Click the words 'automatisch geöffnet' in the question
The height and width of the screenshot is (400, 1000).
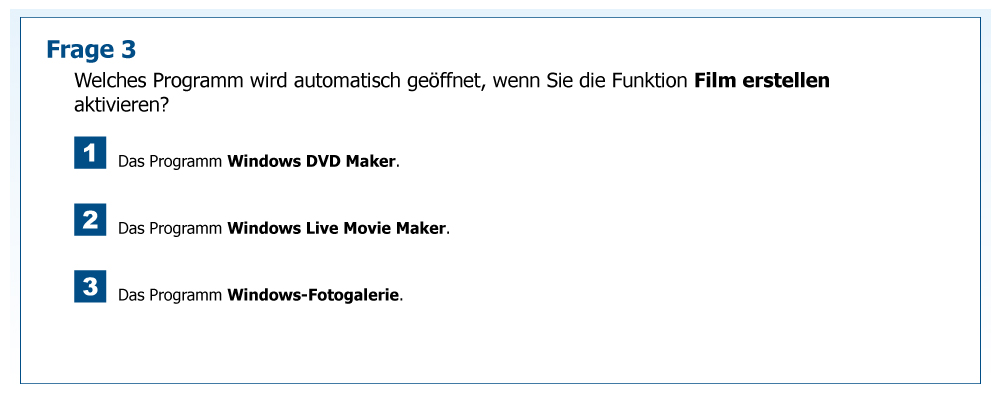386,81
